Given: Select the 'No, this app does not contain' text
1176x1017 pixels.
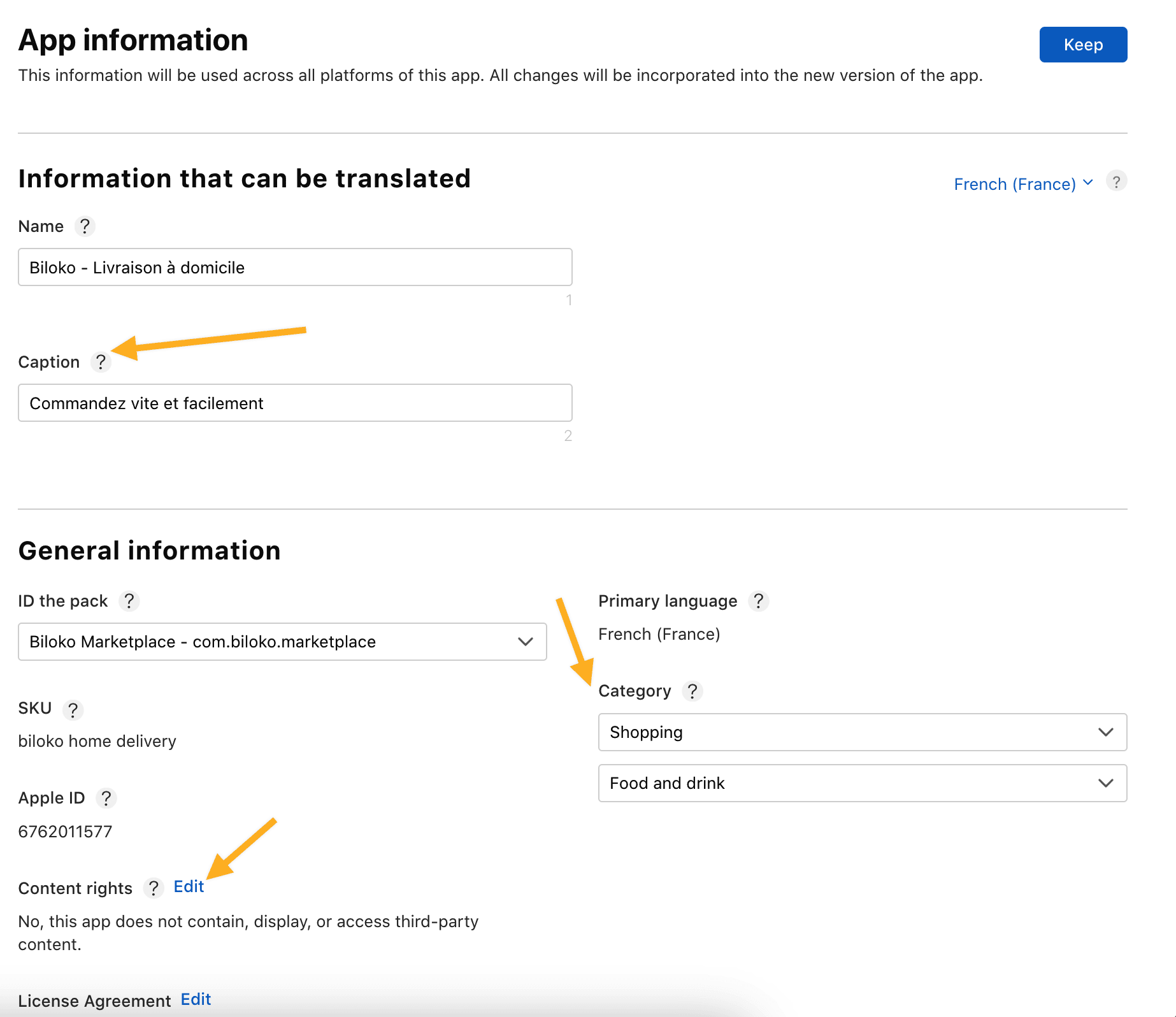Looking at the screenshot, I should click(248, 933).
